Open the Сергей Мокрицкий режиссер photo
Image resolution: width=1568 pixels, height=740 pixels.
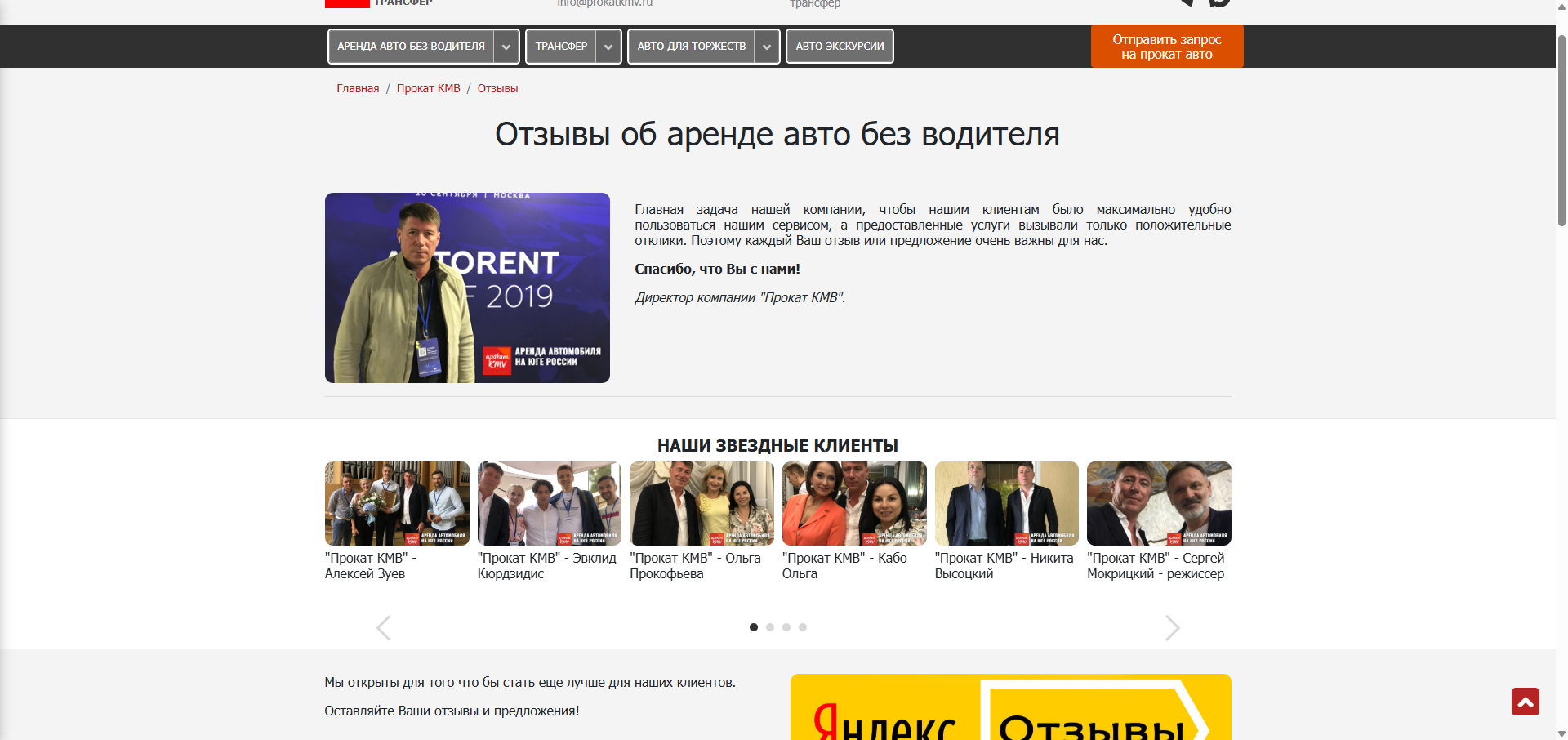(1159, 503)
